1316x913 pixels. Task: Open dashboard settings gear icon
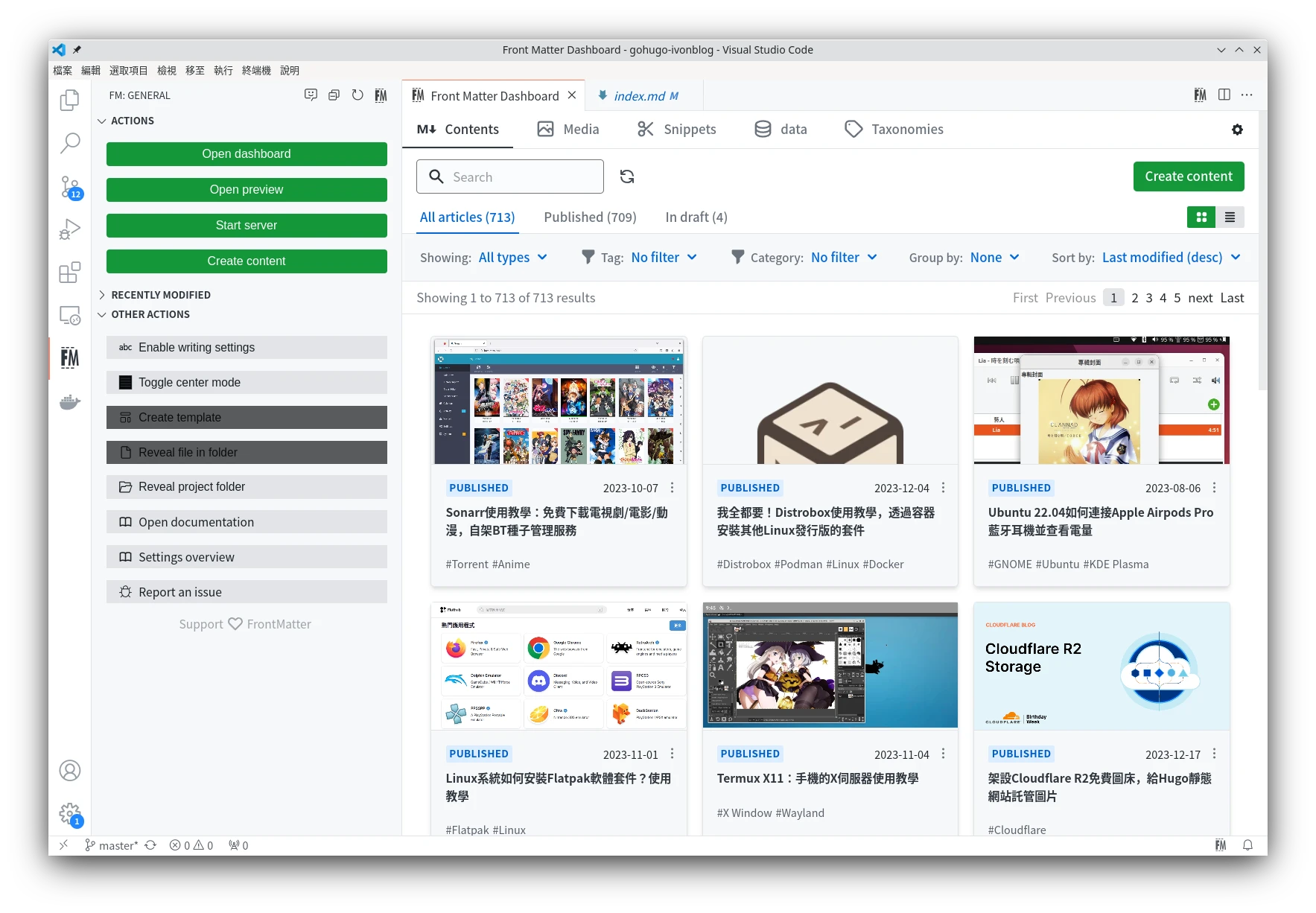[x=1237, y=130]
